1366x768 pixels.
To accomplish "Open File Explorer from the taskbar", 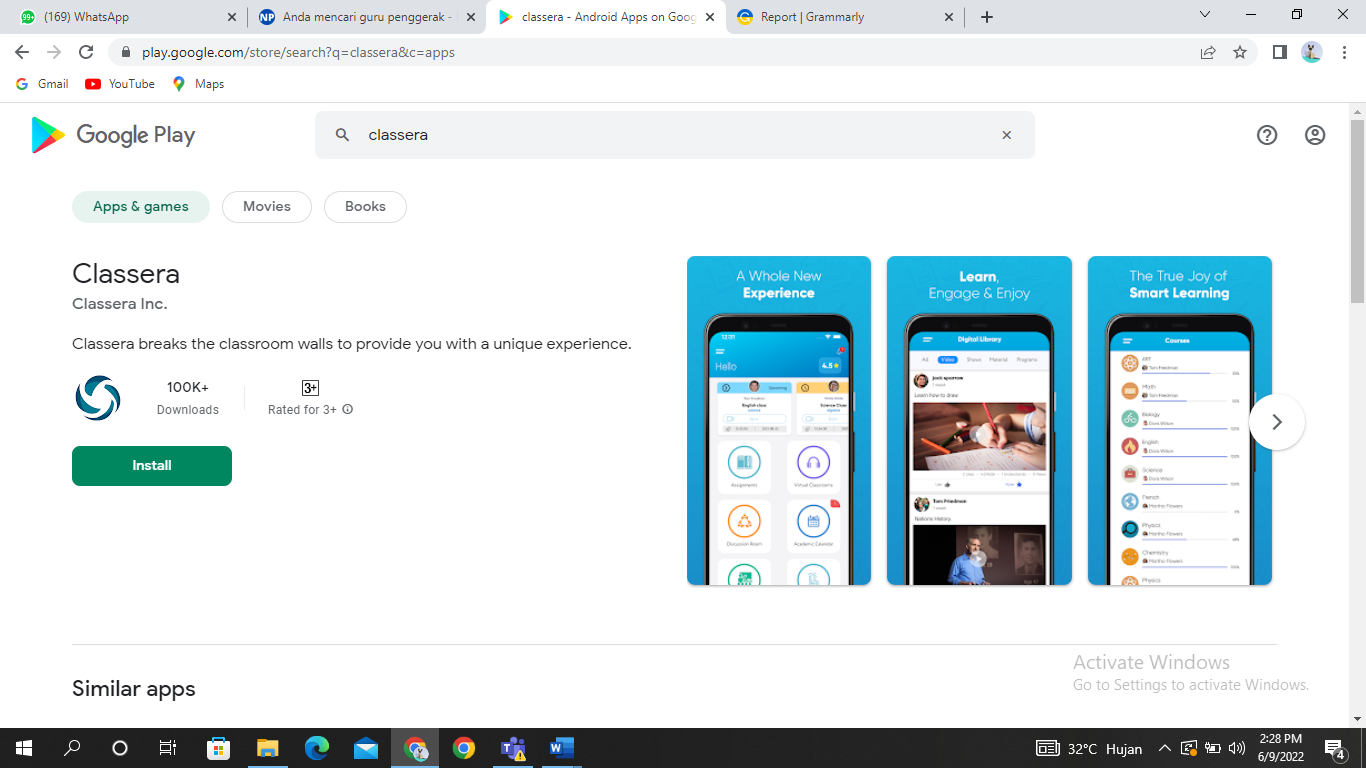I will pyautogui.click(x=267, y=748).
